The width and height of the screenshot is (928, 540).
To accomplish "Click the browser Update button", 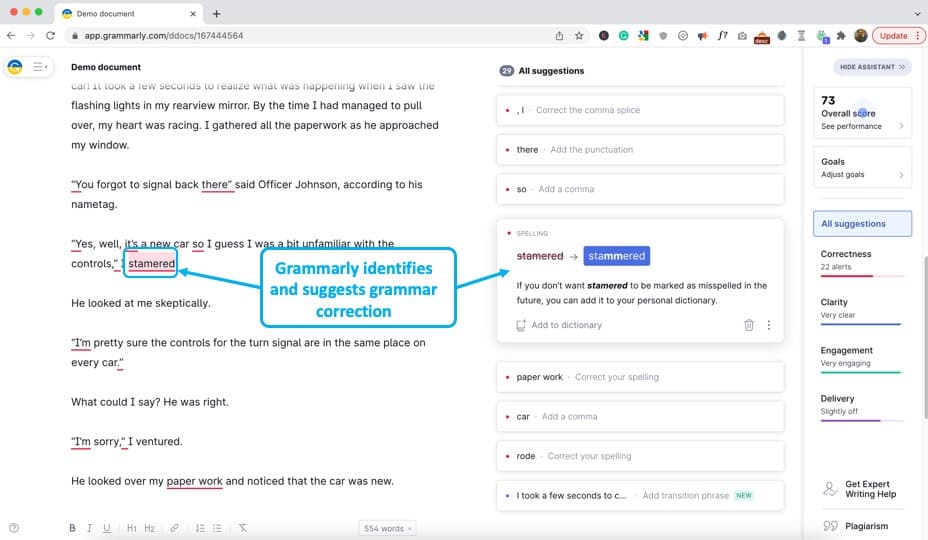I will [x=898, y=36].
